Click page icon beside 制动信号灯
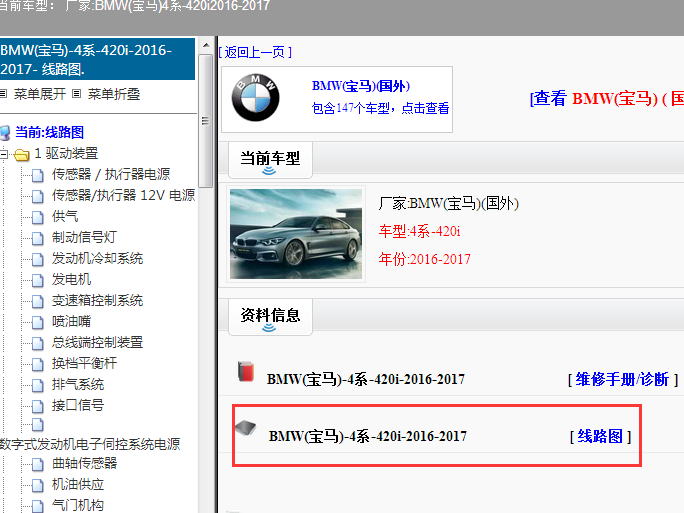 pos(38,238)
